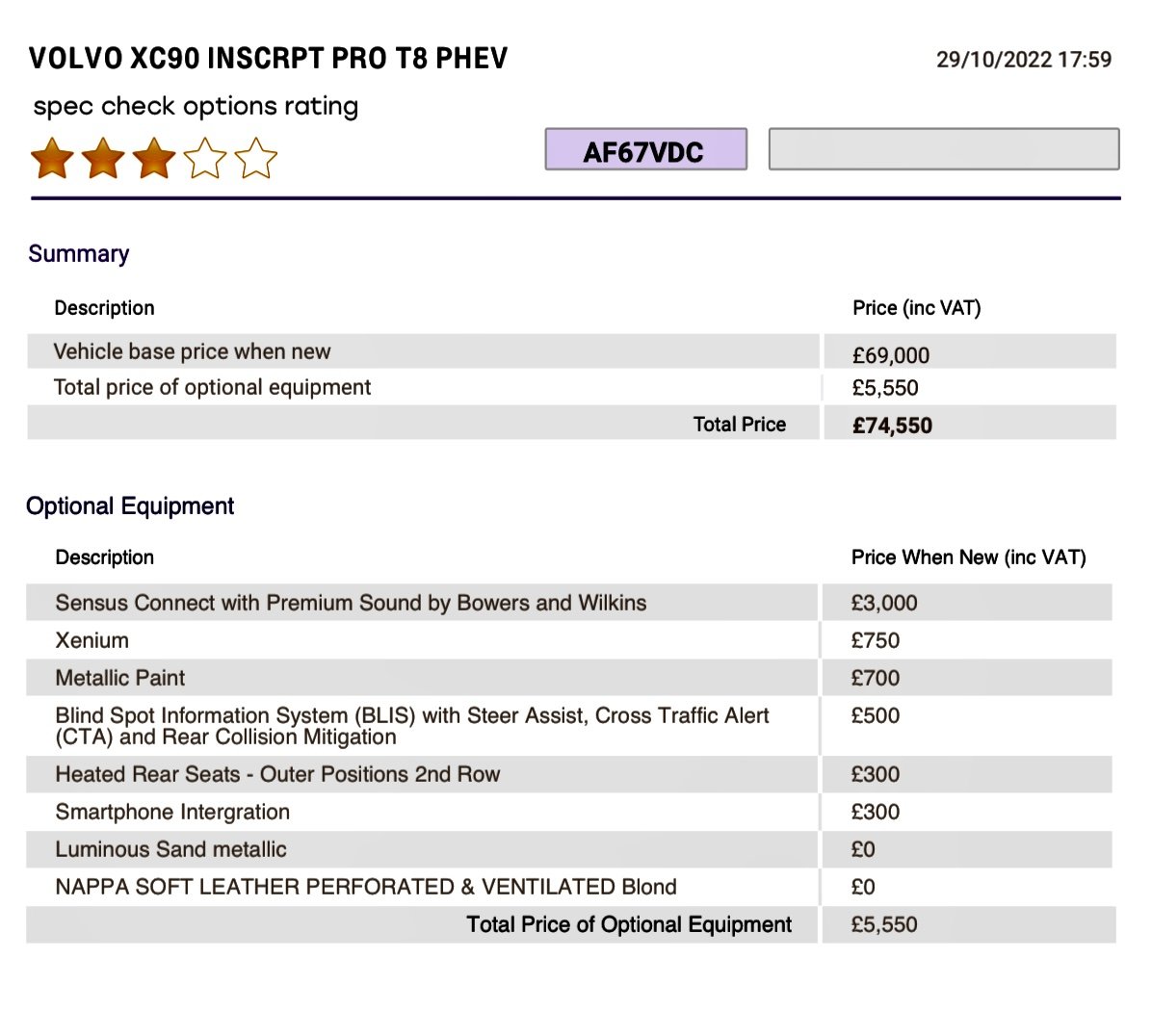Click the AF67VDC registration plate box
This screenshot has width=1152, height=1036.
pyautogui.click(x=645, y=150)
